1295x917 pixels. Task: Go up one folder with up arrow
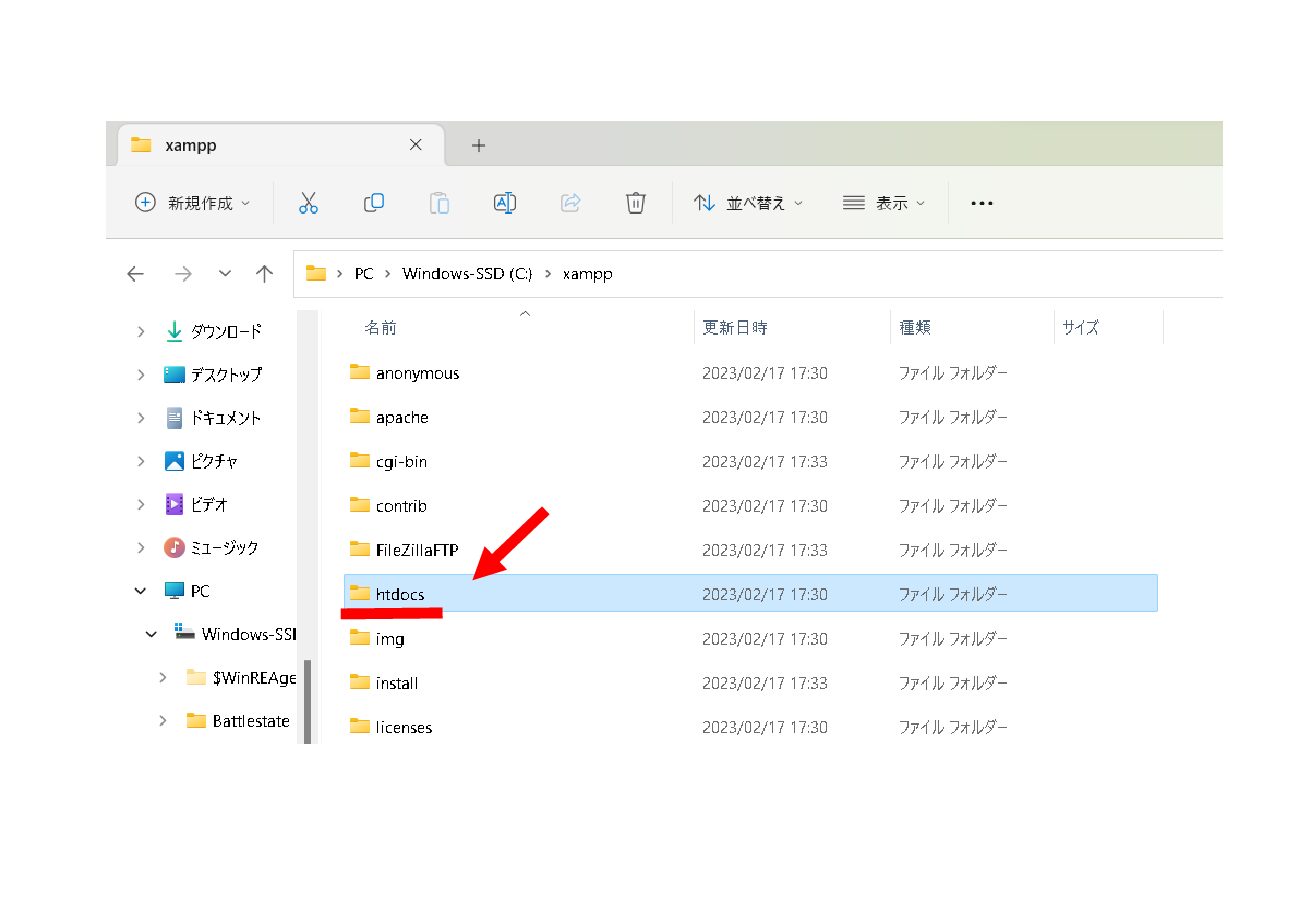(264, 274)
